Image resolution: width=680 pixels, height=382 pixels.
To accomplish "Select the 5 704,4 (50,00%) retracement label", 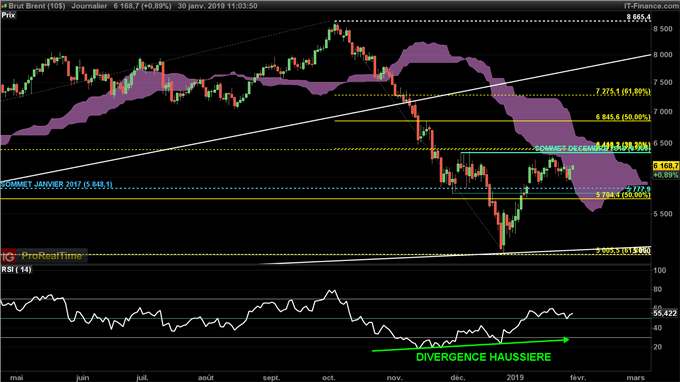I will tap(623, 195).
